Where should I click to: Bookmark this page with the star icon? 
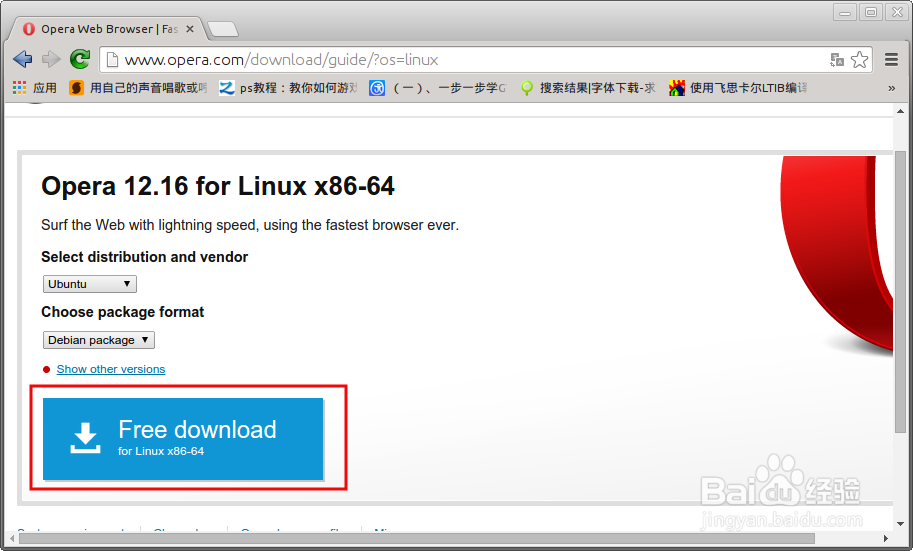pyautogui.click(x=859, y=59)
